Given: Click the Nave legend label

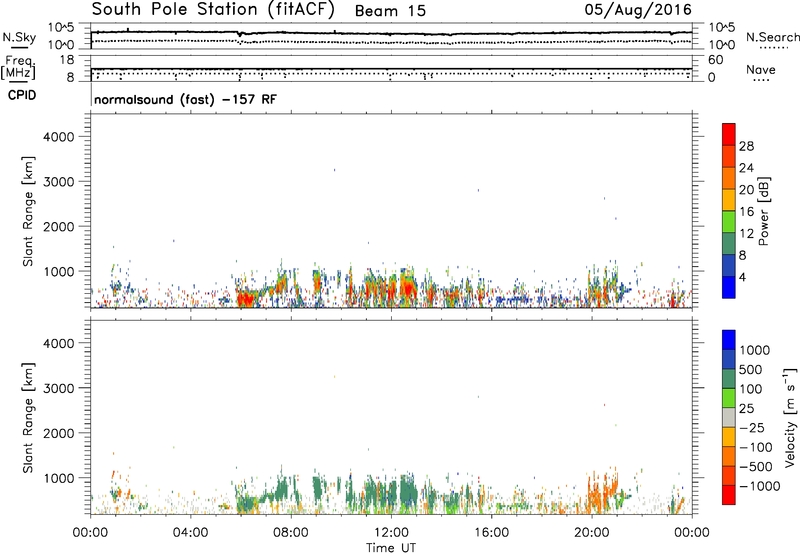Looking at the screenshot, I should [761, 70].
